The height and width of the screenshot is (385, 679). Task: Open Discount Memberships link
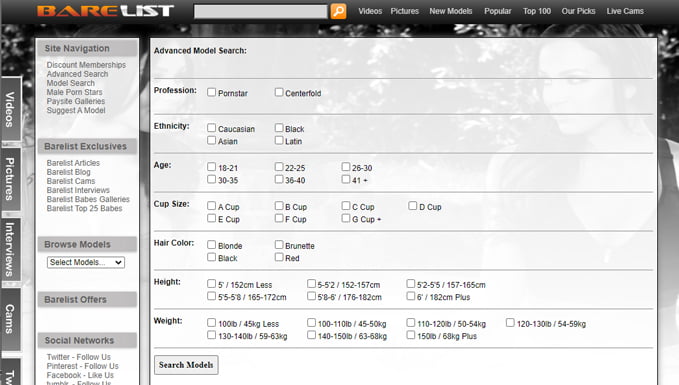[86, 65]
